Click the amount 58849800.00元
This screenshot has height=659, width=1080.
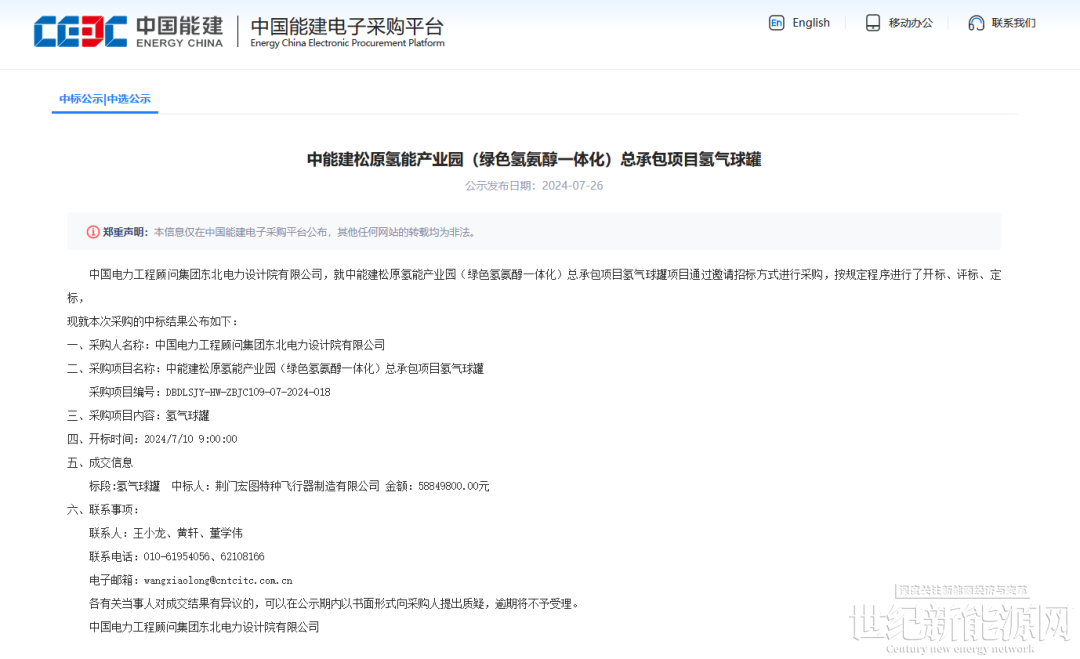tap(453, 486)
